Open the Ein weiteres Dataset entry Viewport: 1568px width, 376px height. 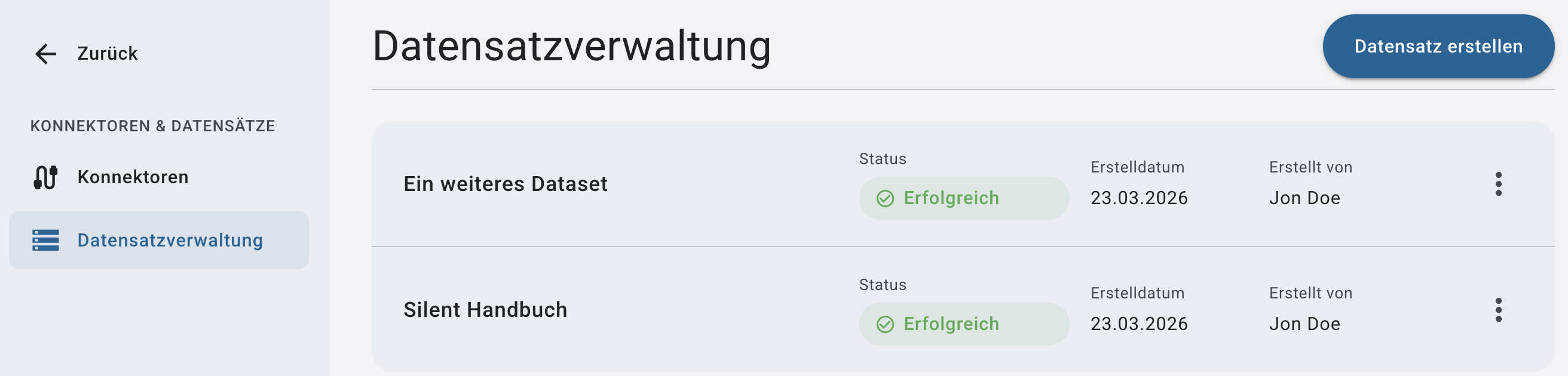(x=505, y=184)
